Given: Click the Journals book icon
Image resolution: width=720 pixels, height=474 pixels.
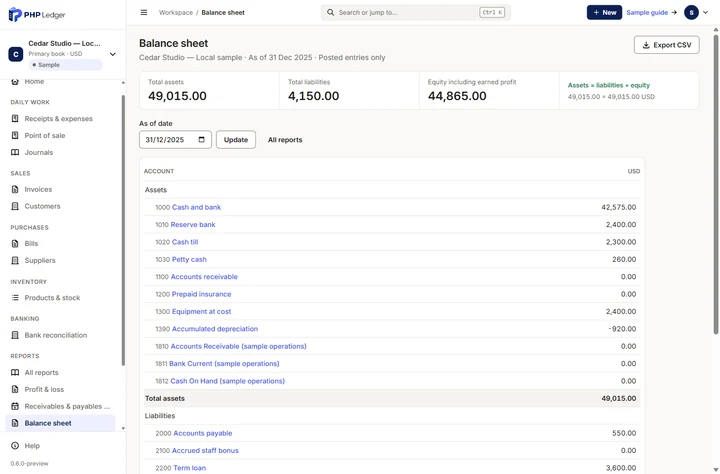Looking at the screenshot, I should click(x=15, y=152).
